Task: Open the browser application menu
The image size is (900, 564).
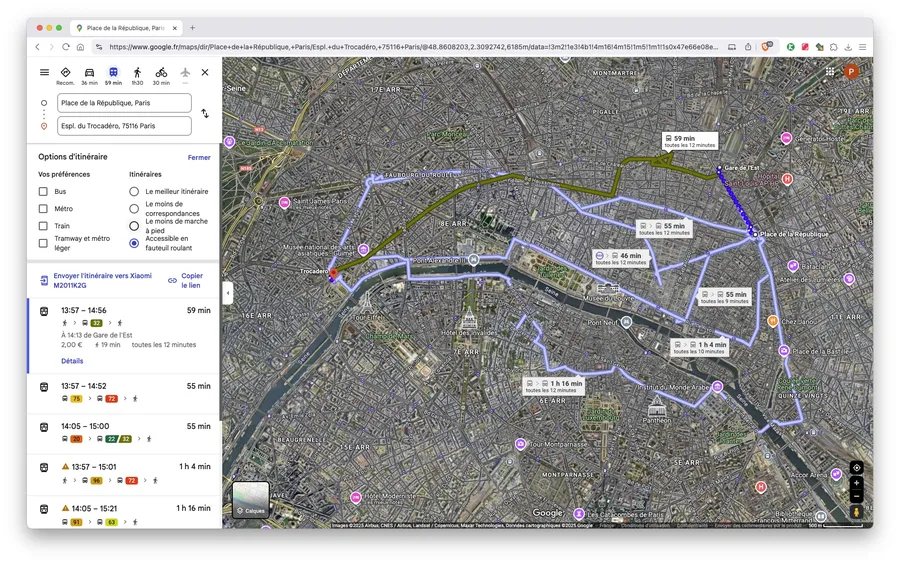Action: coord(862,47)
